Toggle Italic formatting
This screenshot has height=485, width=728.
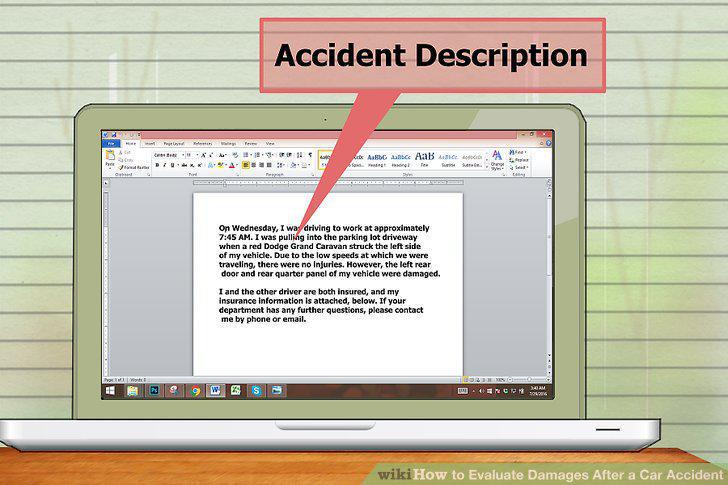[x=164, y=165]
